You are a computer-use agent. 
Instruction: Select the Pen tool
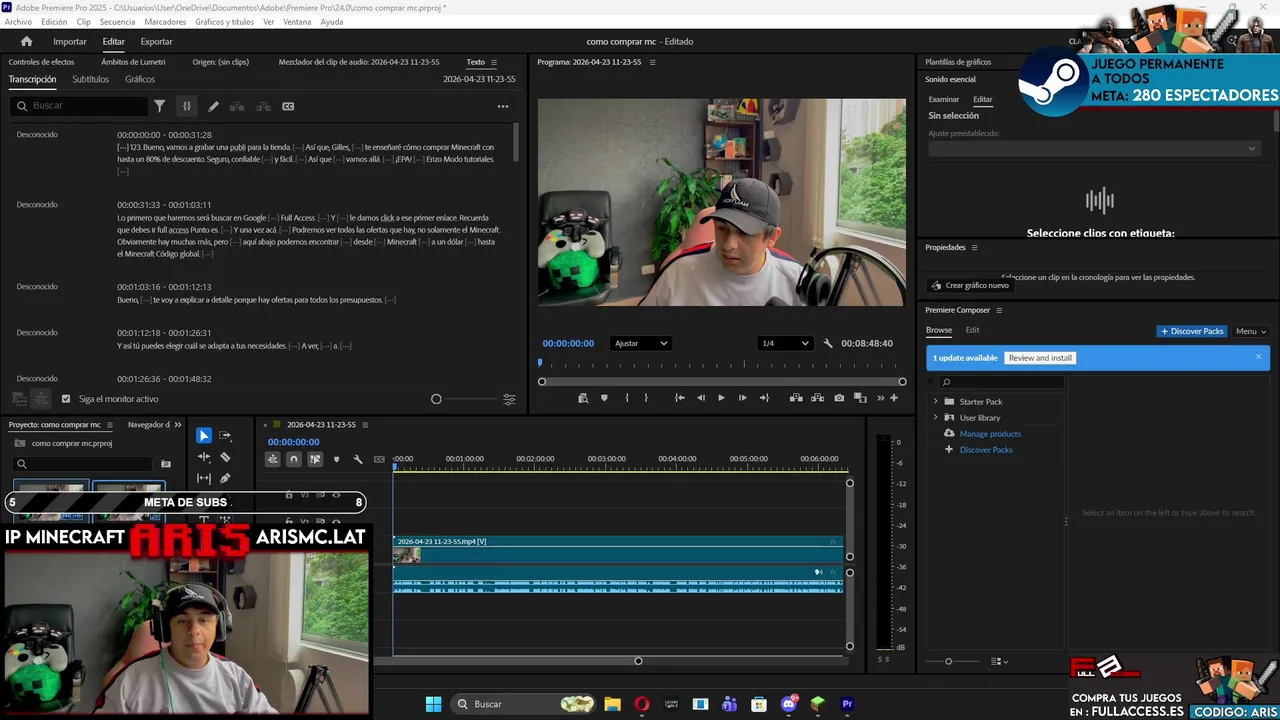click(x=225, y=478)
